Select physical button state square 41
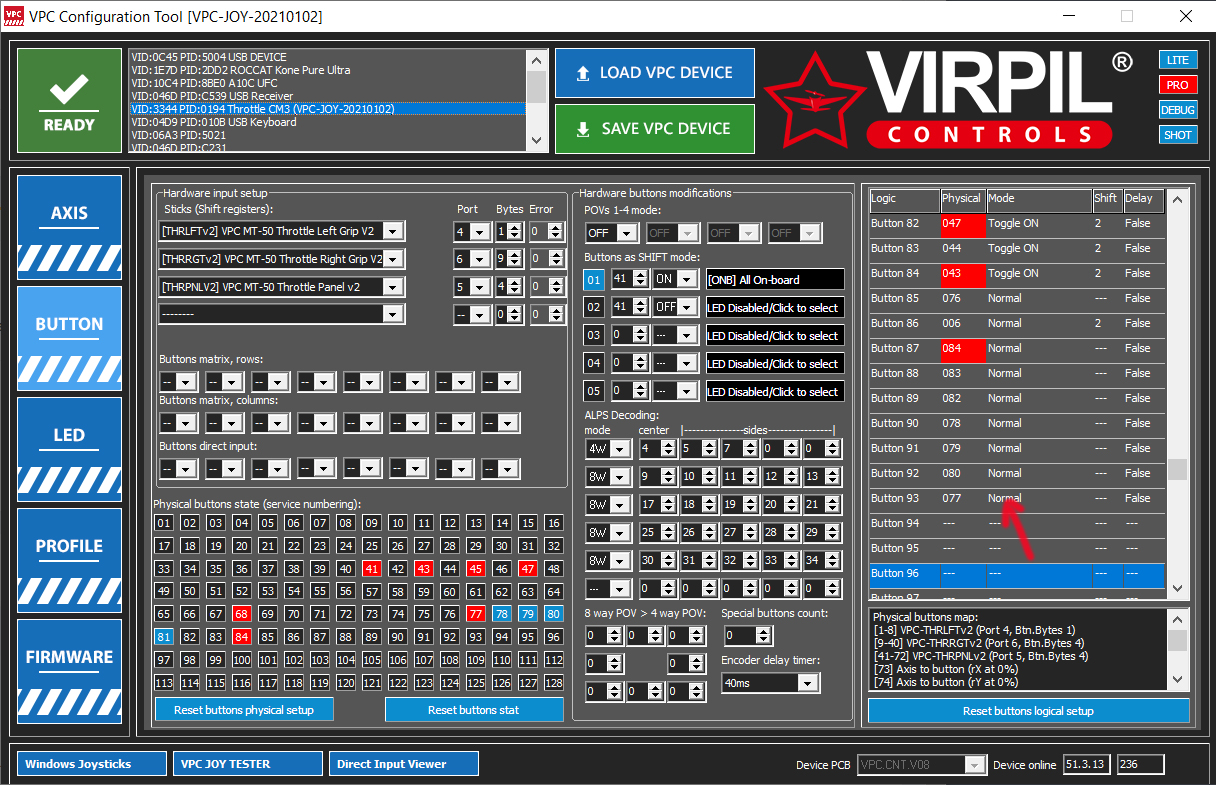This screenshot has height=785, width=1216. pos(371,569)
